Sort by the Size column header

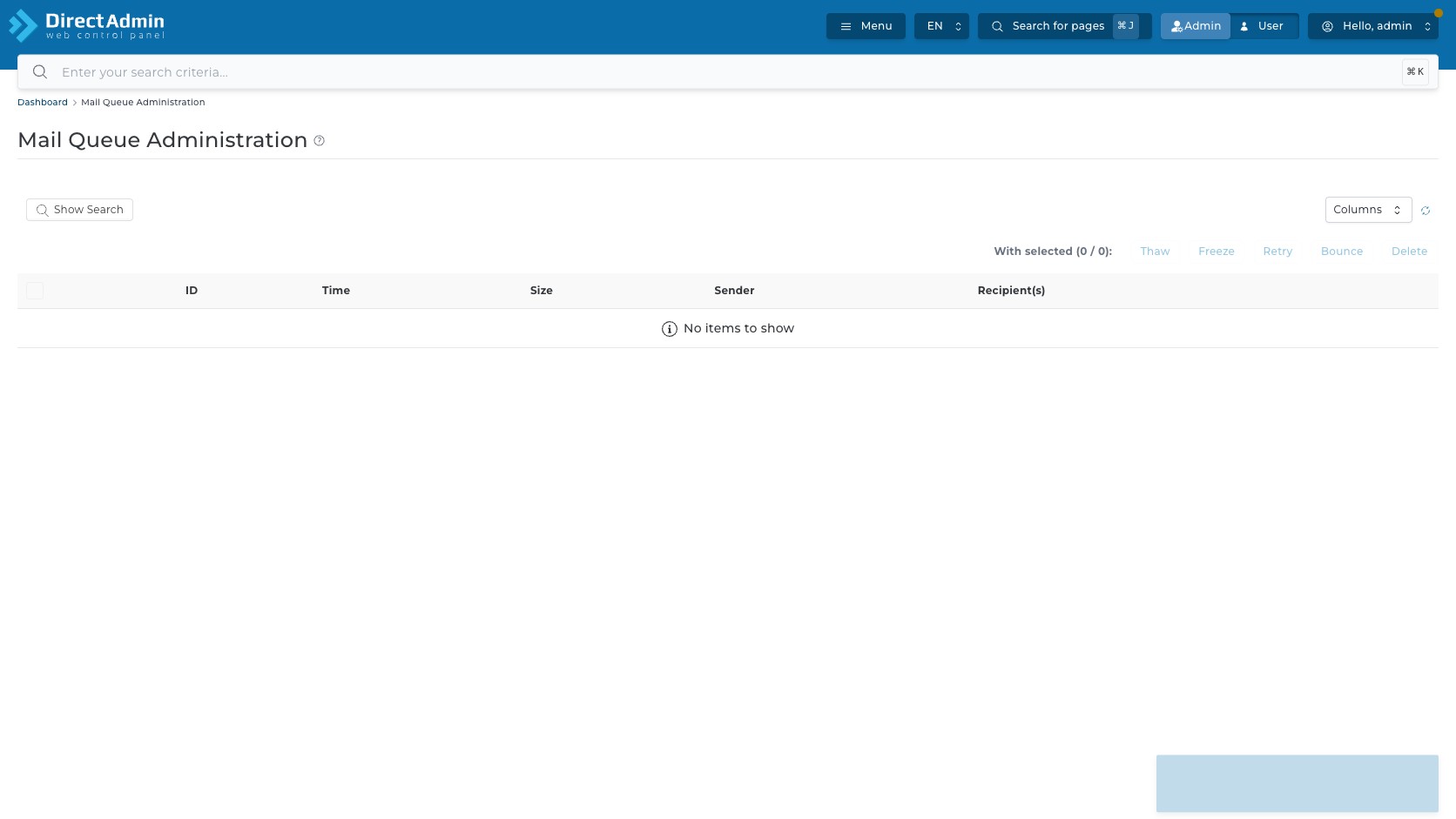coord(542,291)
